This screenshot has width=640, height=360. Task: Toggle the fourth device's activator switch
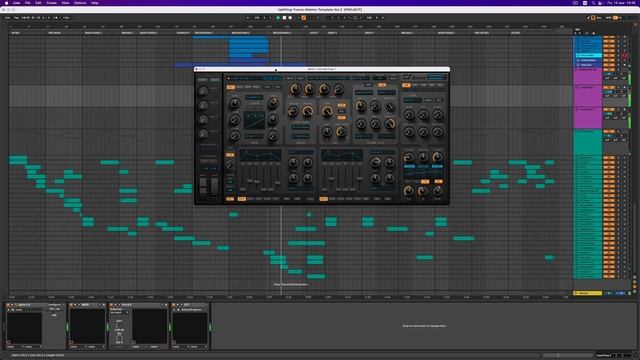tap(174, 305)
